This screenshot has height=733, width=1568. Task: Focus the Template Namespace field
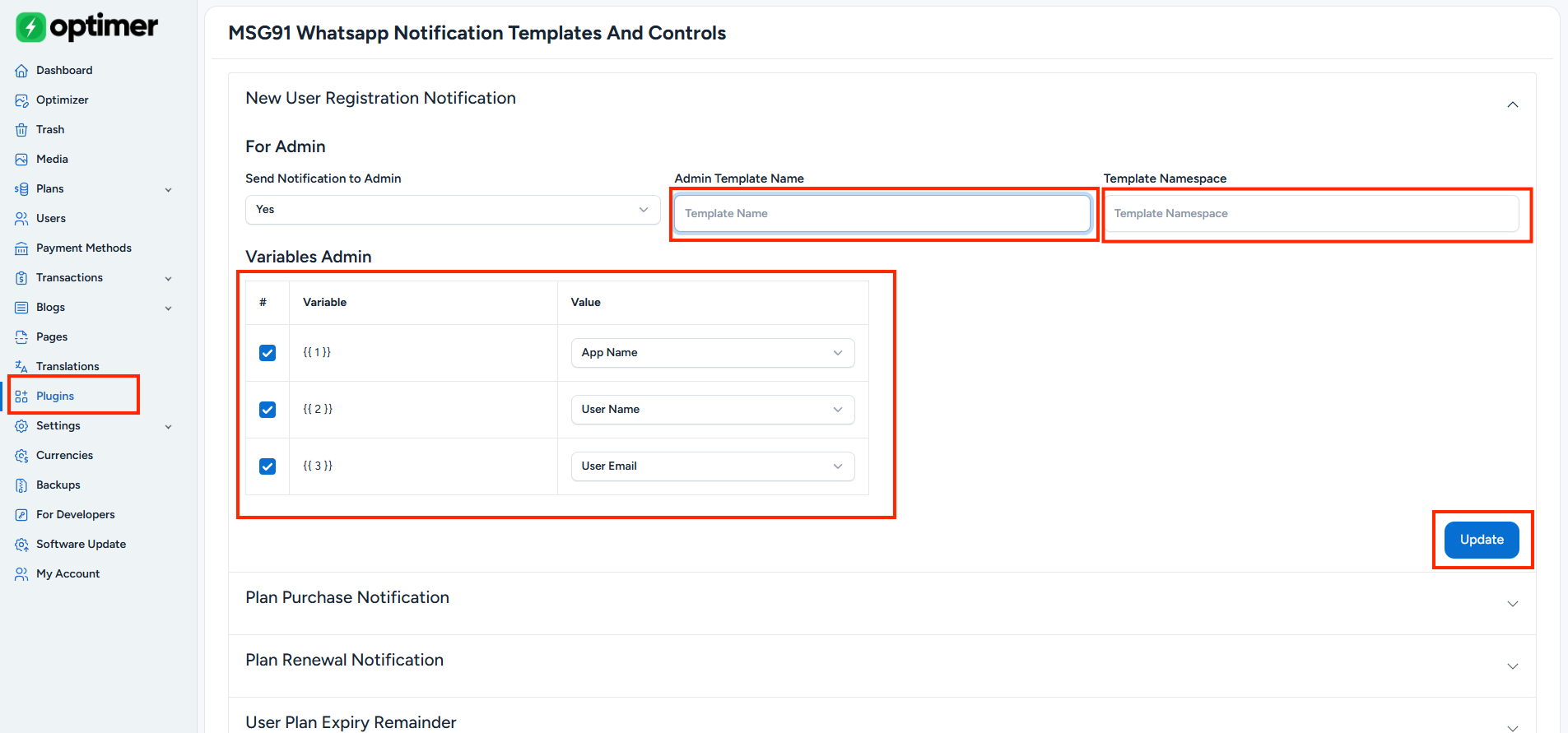coord(1312,214)
